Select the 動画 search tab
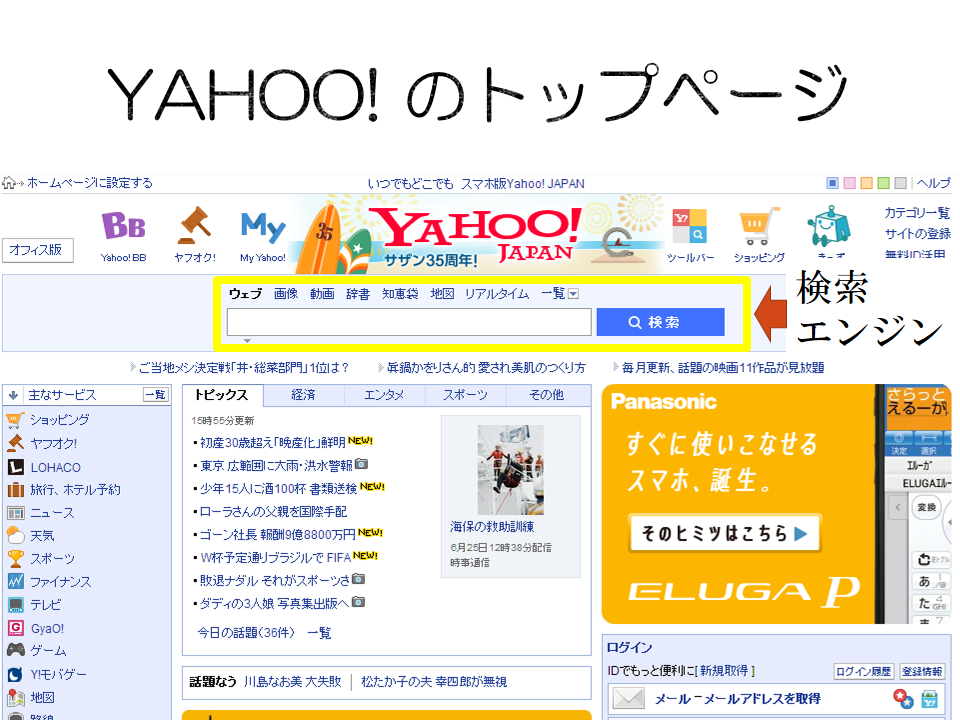Viewport: 960px width, 720px height. pos(322,294)
